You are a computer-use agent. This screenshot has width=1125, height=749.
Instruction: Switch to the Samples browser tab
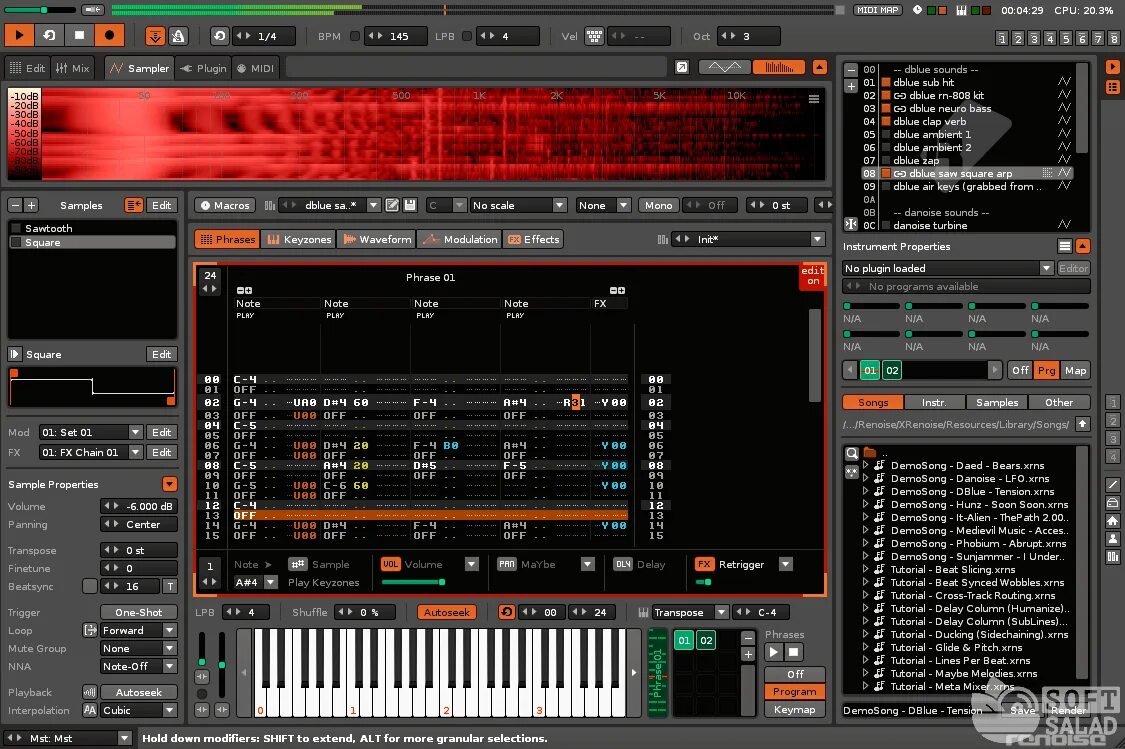click(x=997, y=402)
